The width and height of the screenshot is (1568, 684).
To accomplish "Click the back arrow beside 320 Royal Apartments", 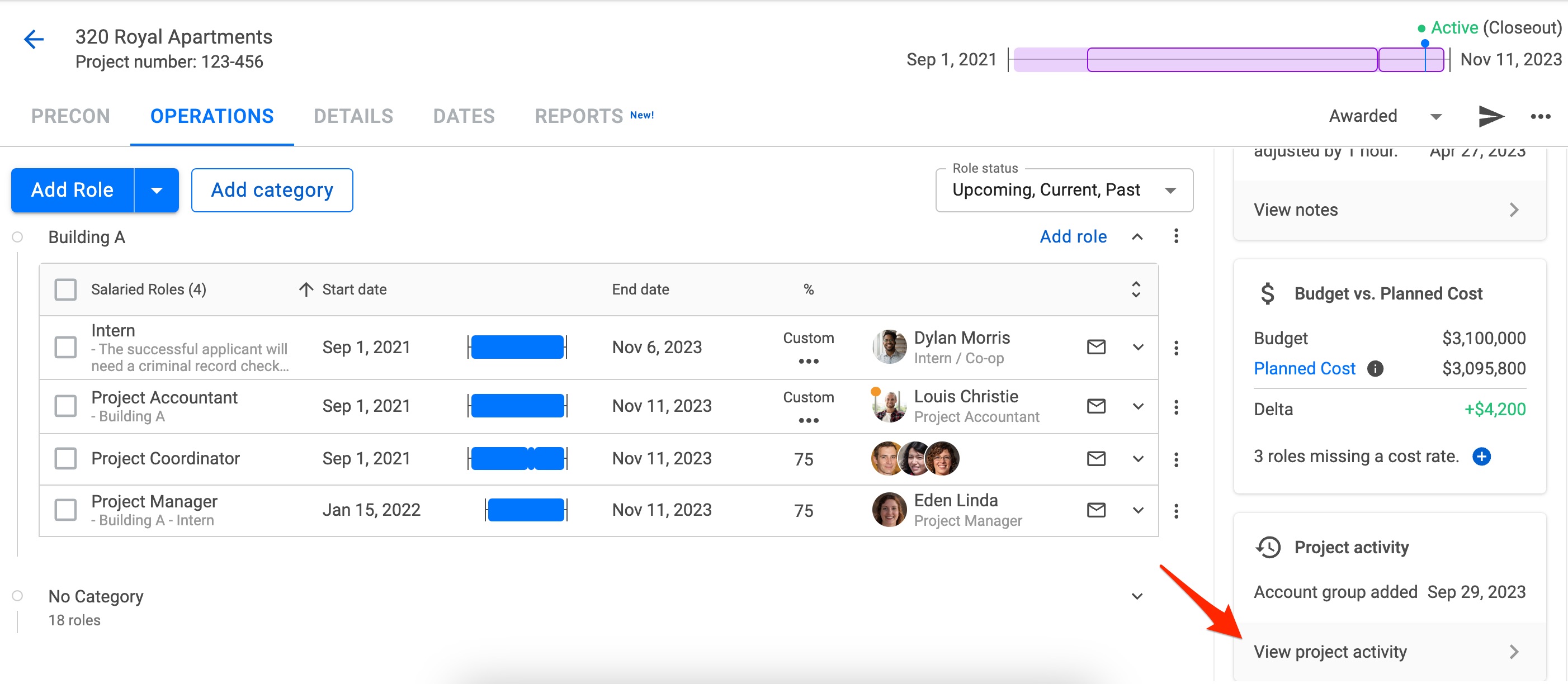I will pos(34,39).
